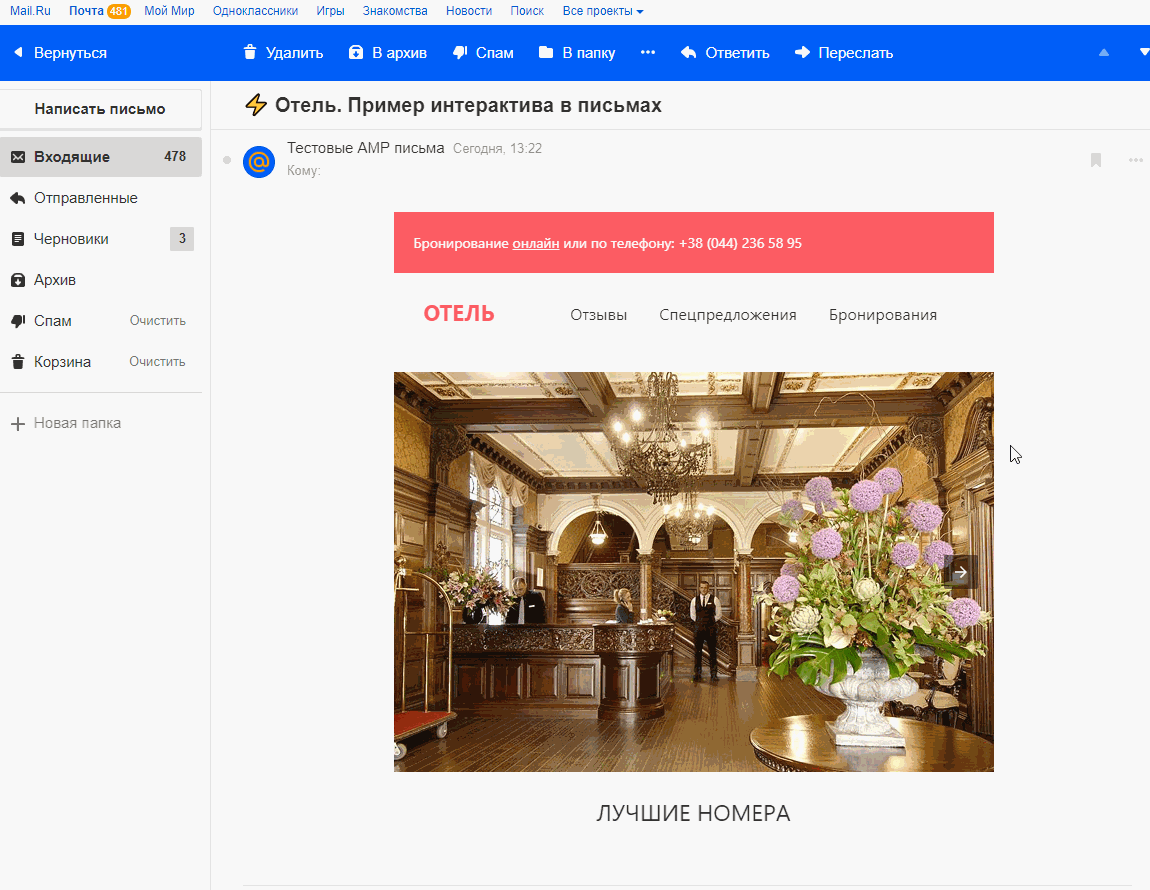1150x890 pixels.
Task: Forward the email with 'Переслать'
Action: [802, 53]
